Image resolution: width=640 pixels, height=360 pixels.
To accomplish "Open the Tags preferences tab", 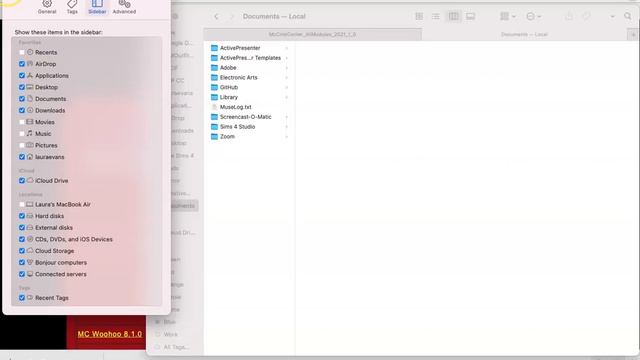I will coord(72,7).
